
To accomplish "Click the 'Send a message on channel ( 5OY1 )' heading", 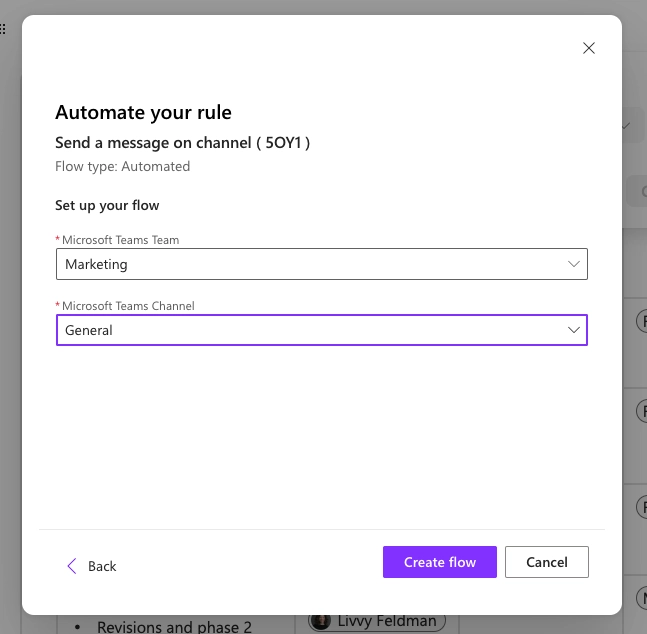I will pos(182,143).
